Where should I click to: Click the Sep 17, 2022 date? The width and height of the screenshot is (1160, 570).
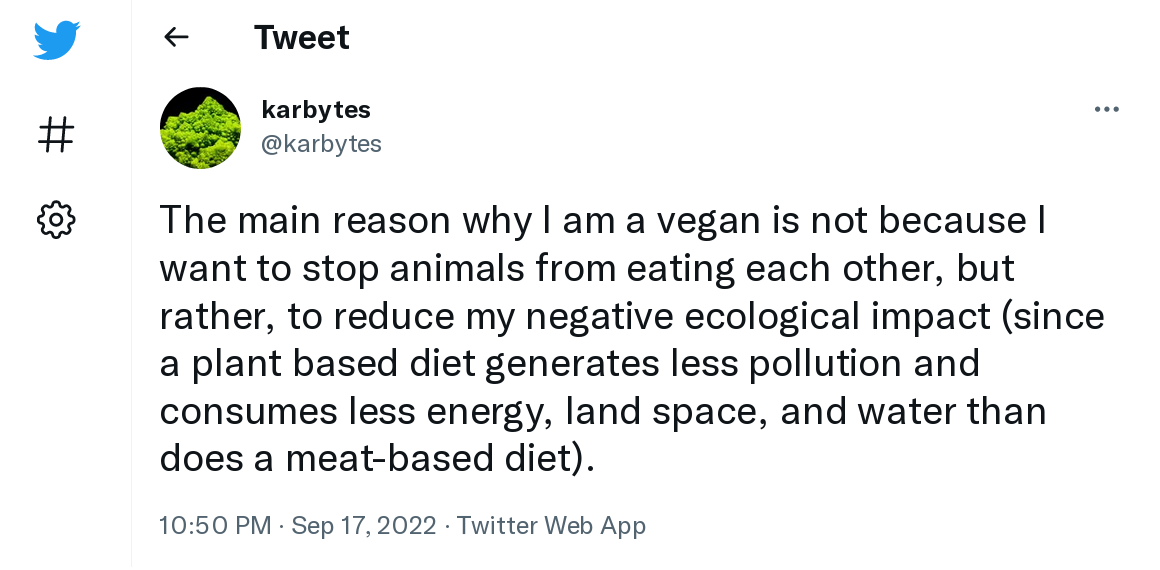[364, 525]
